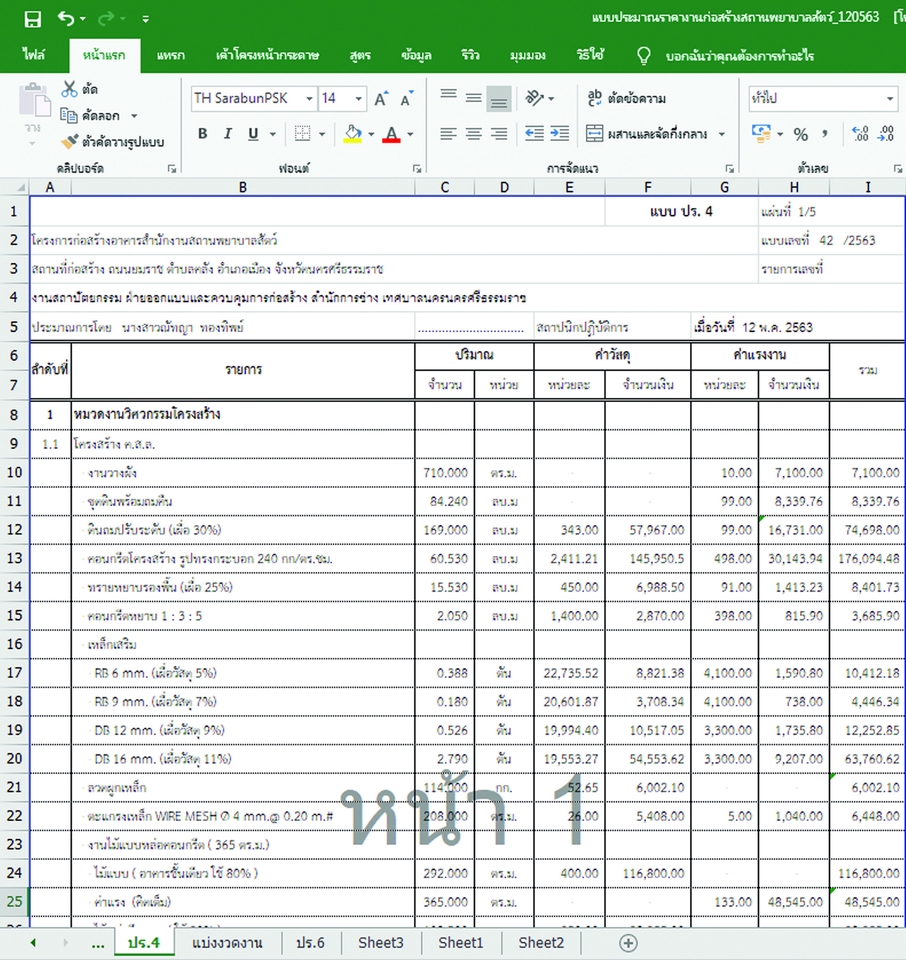Apply yellow fill color bucket
Image resolution: width=906 pixels, height=960 pixels.
coord(353,133)
